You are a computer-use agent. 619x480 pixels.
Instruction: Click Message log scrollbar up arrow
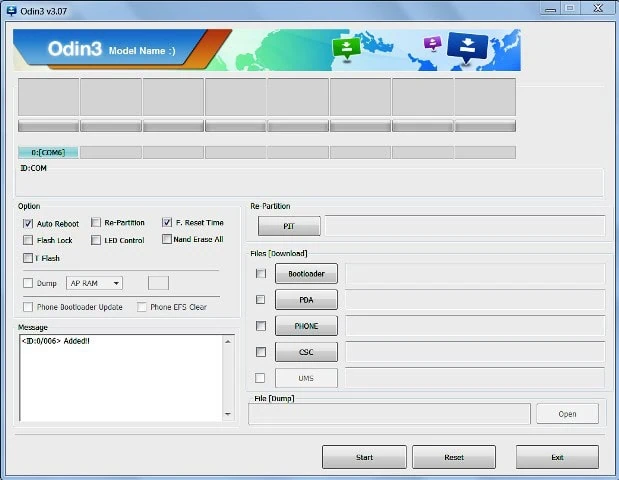(x=228, y=341)
